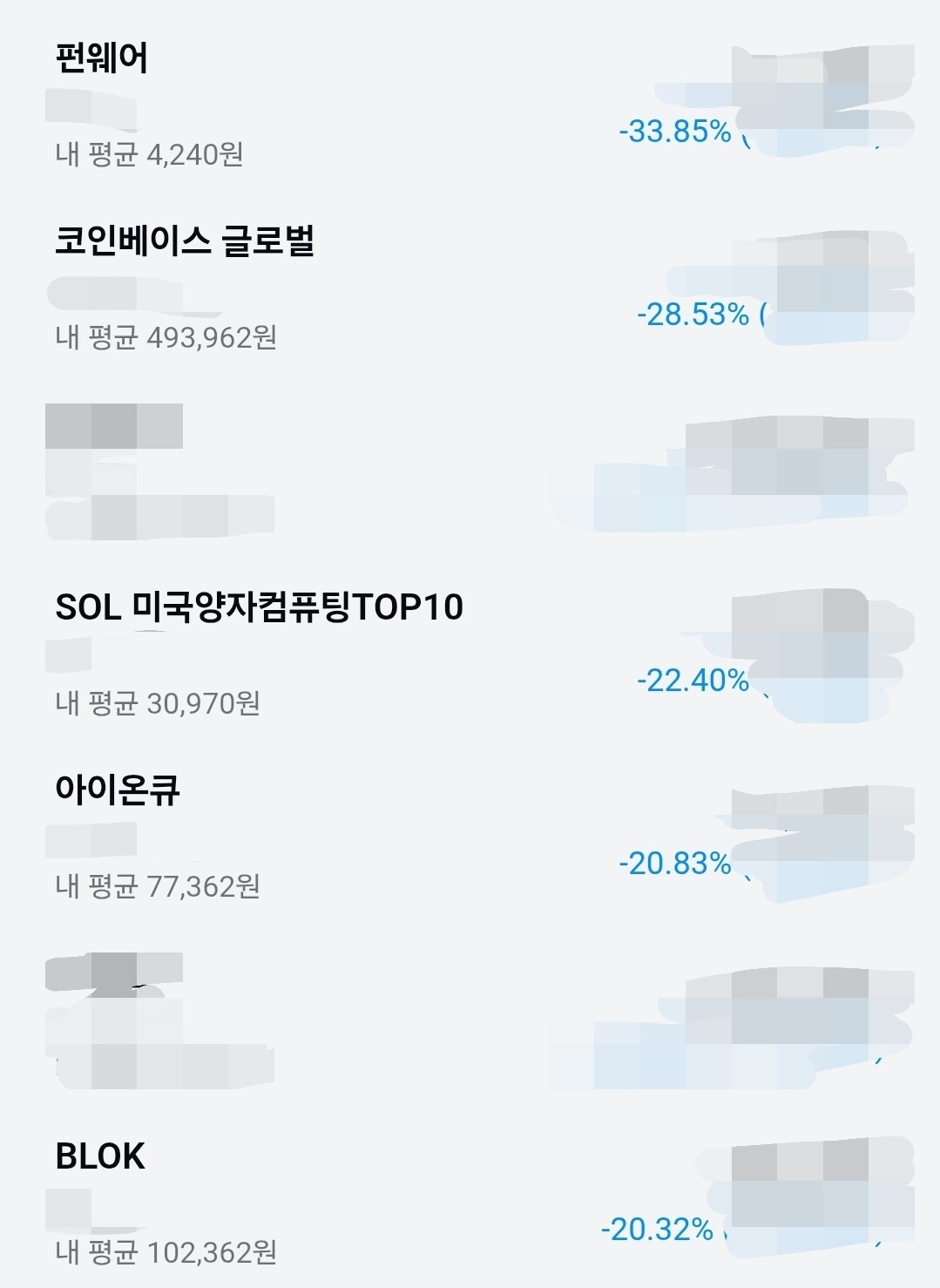
Task: Select 내 평균 4,240원 average price
Action: 149,155
